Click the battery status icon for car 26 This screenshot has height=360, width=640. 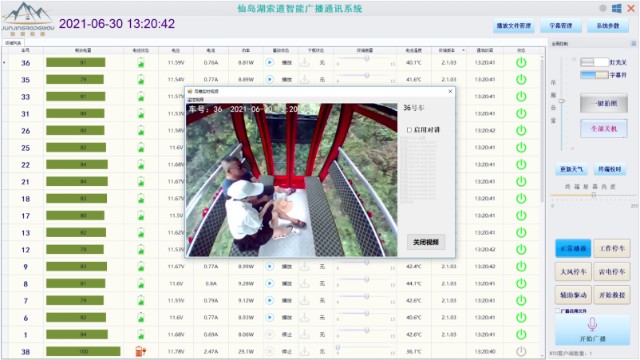click(x=141, y=131)
